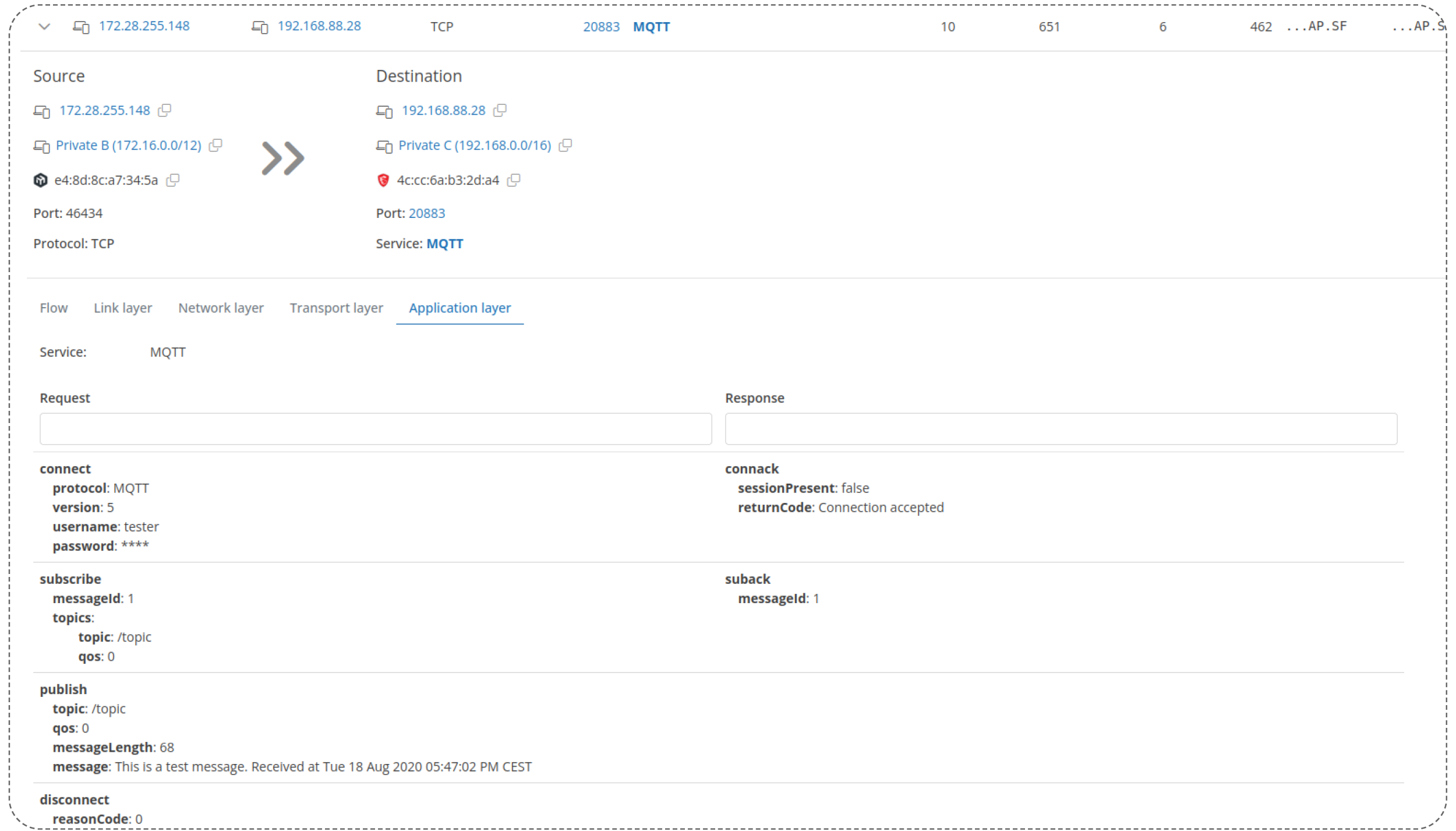Switch to Link layer tab

(123, 308)
